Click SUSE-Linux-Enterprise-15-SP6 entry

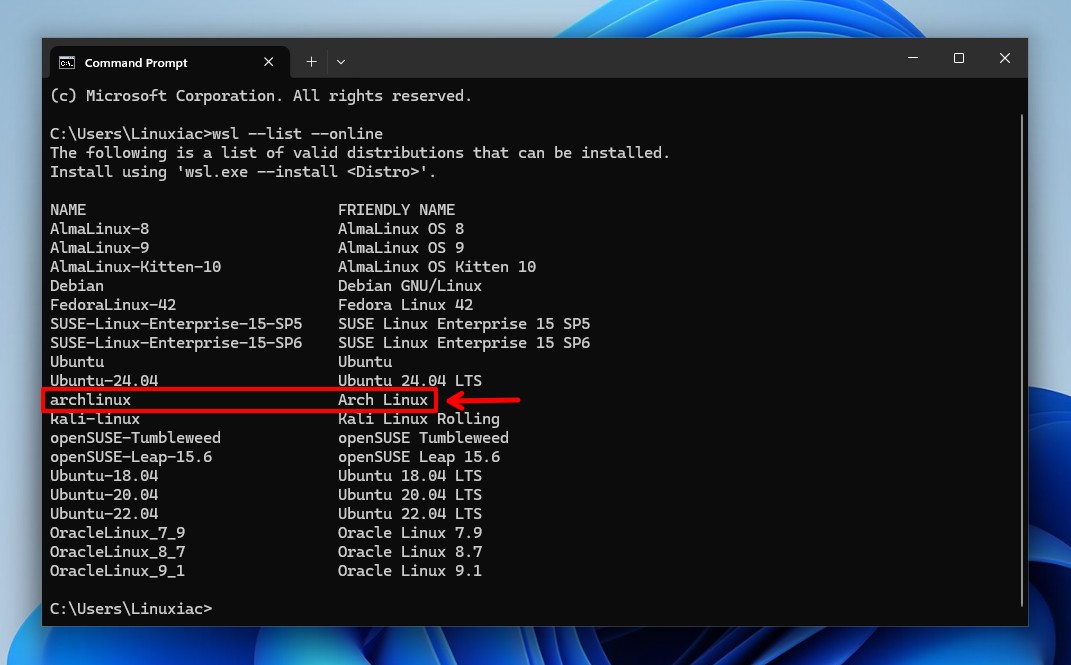[176, 343]
